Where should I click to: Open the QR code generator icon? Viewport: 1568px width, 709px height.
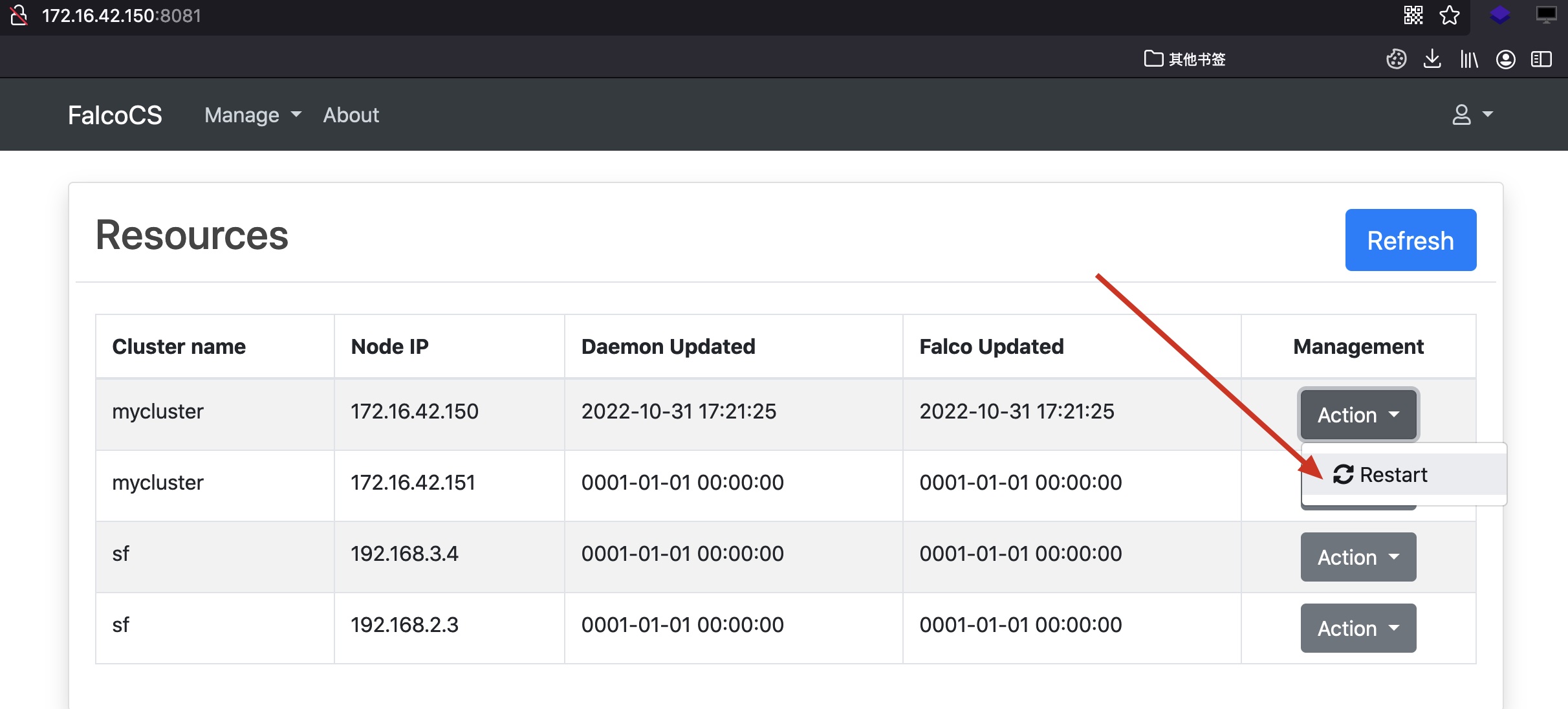(1413, 15)
